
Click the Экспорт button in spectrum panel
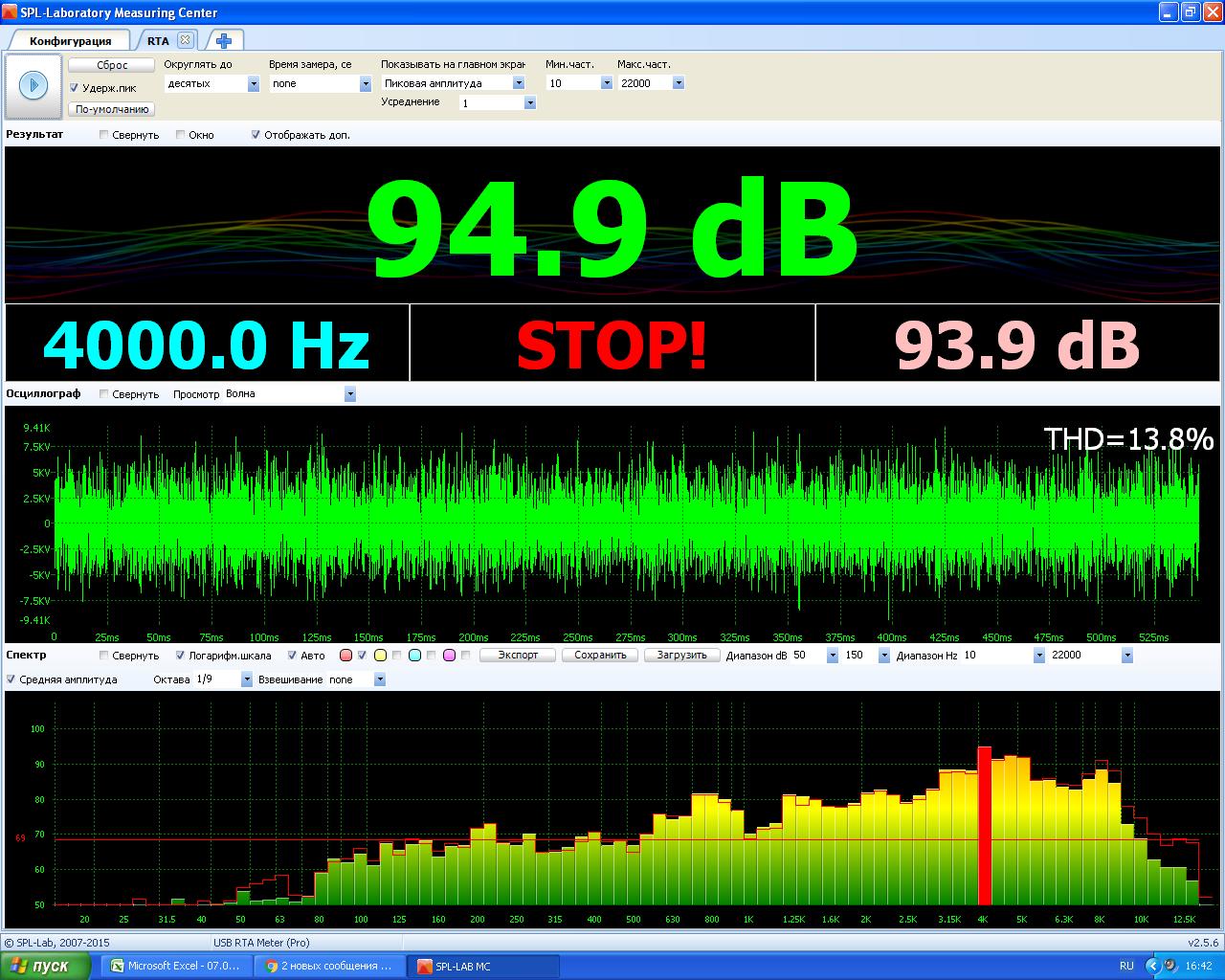(x=518, y=656)
